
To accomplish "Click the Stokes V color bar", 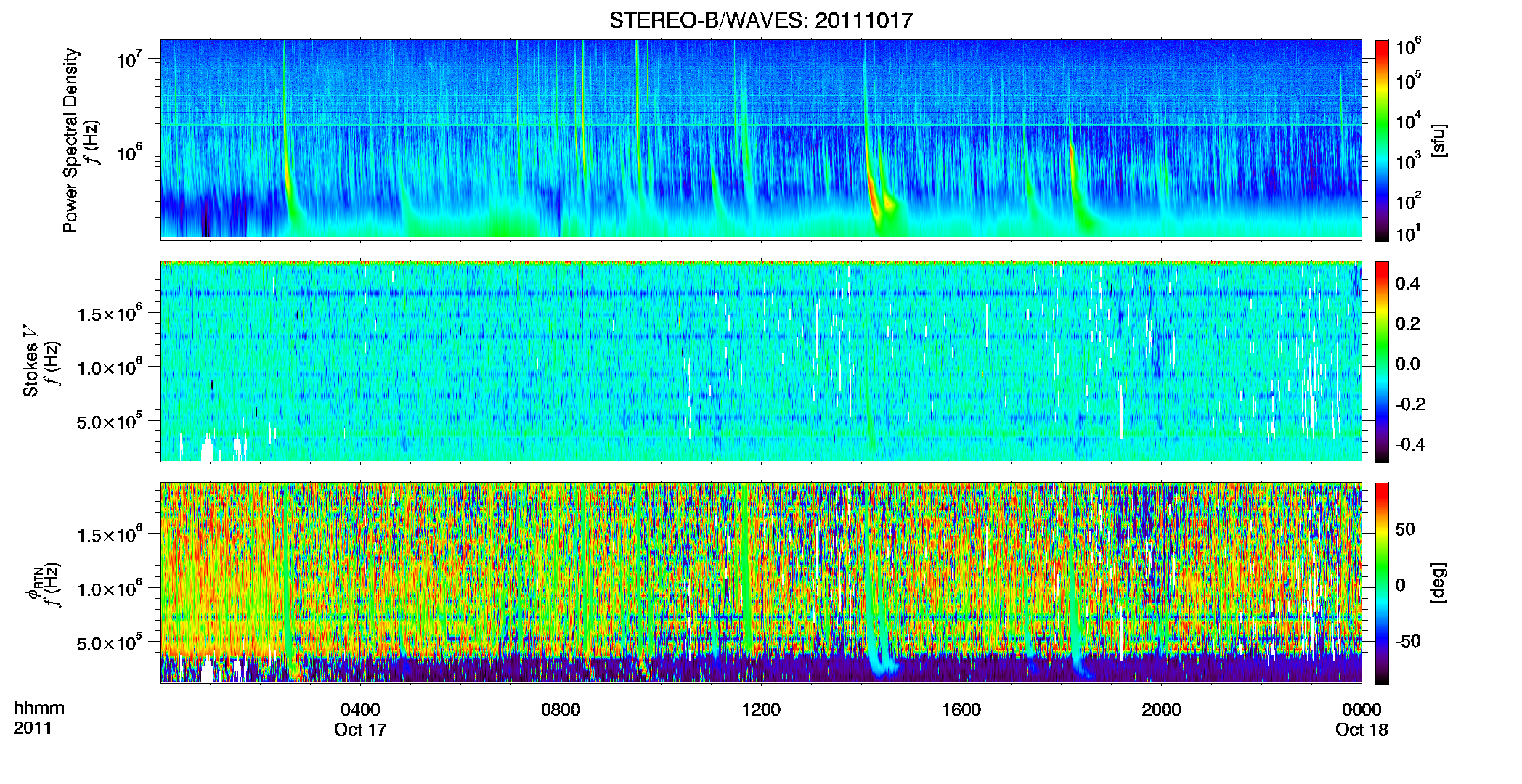I will (1382, 362).
